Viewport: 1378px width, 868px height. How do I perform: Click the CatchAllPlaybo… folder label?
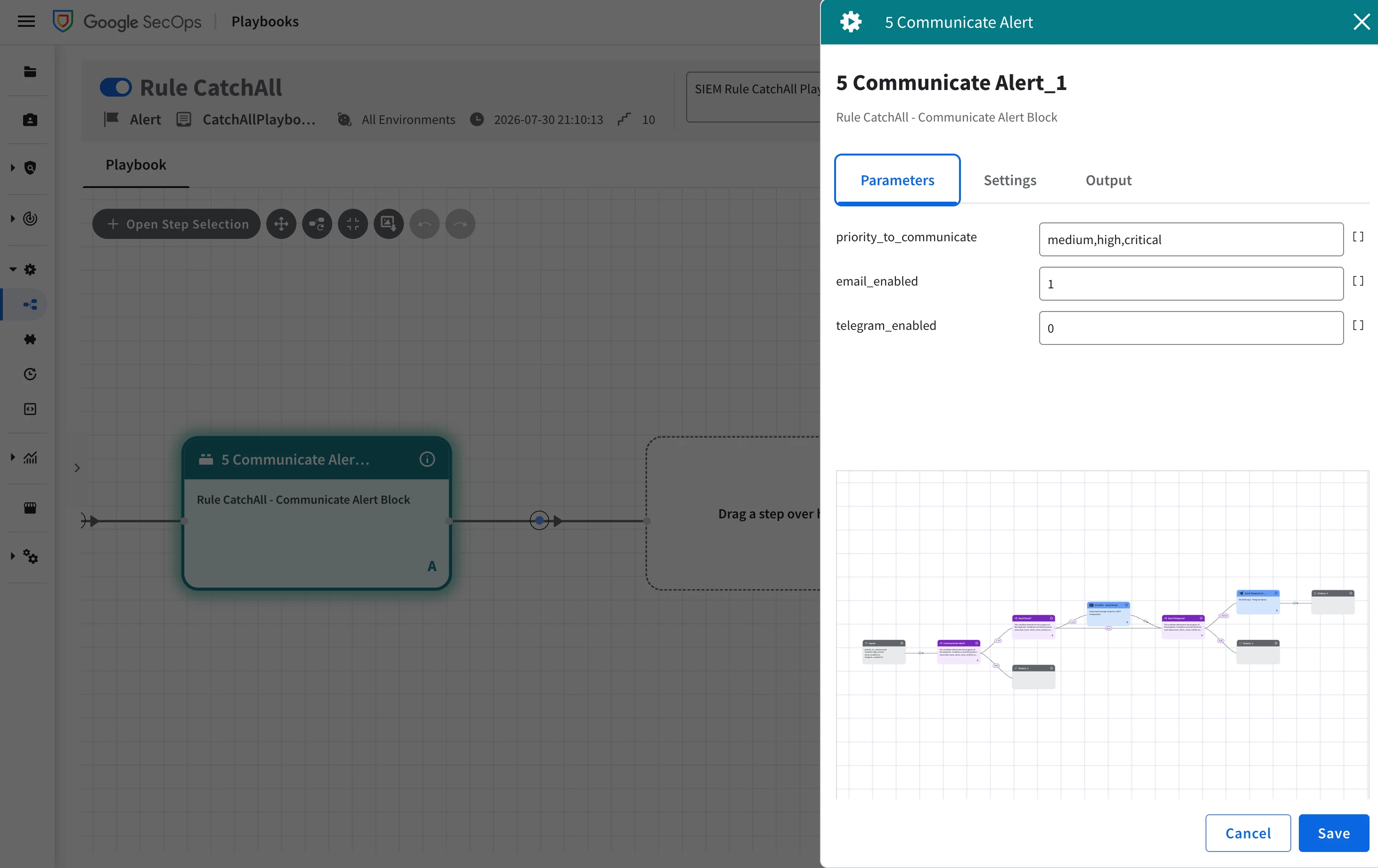[x=259, y=120]
